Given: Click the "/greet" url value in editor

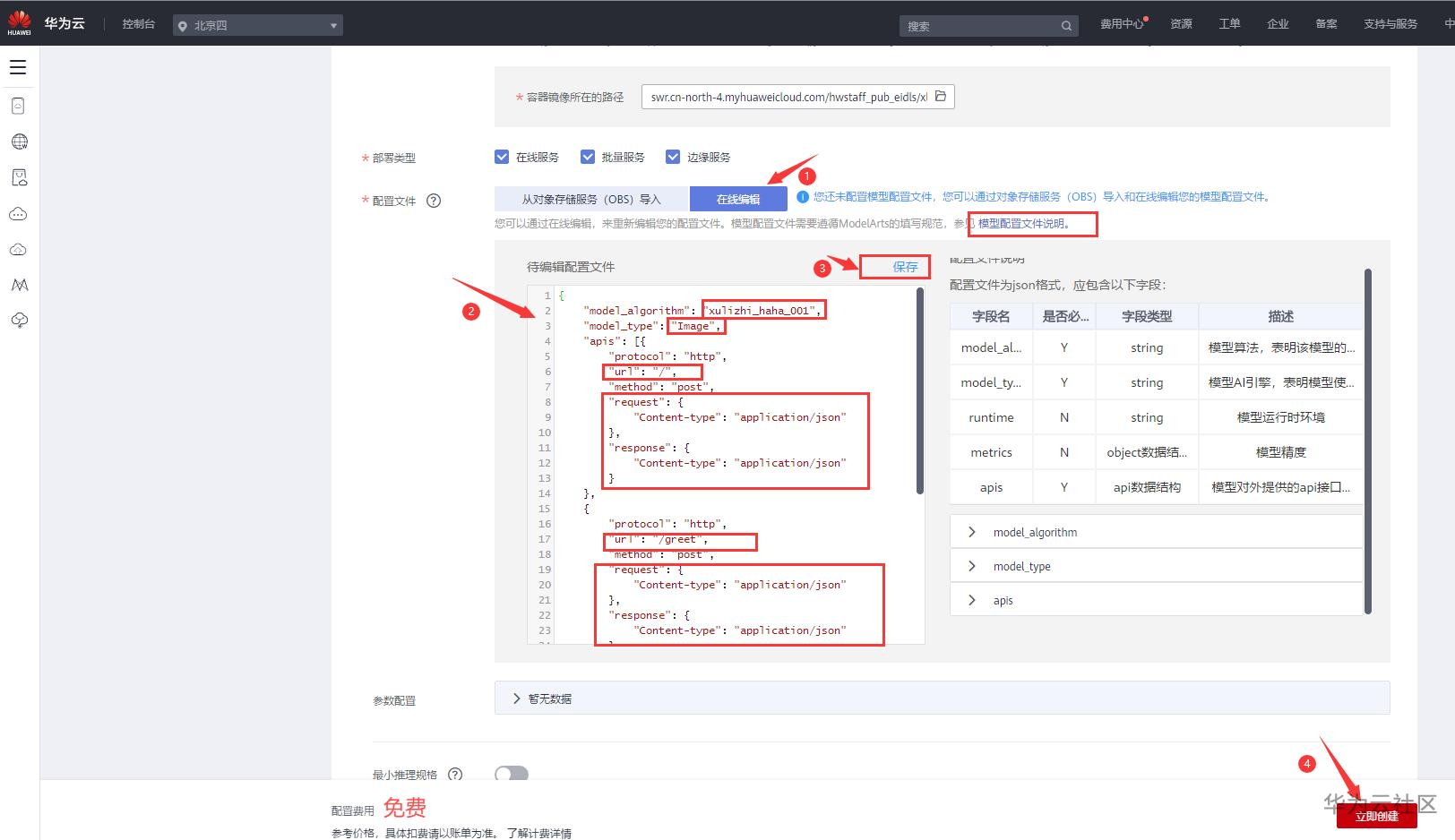Looking at the screenshot, I should [x=680, y=539].
